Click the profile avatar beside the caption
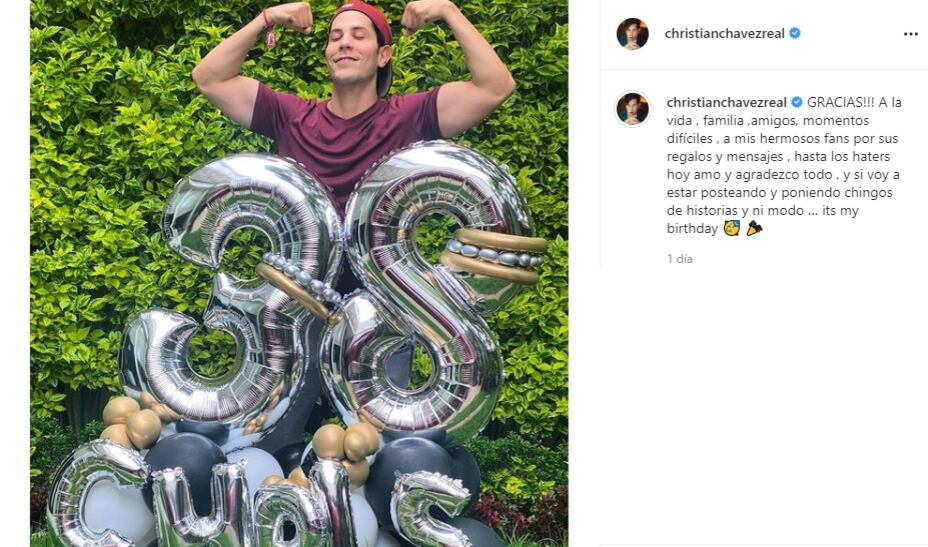Image resolution: width=928 pixels, height=547 pixels. [632, 108]
